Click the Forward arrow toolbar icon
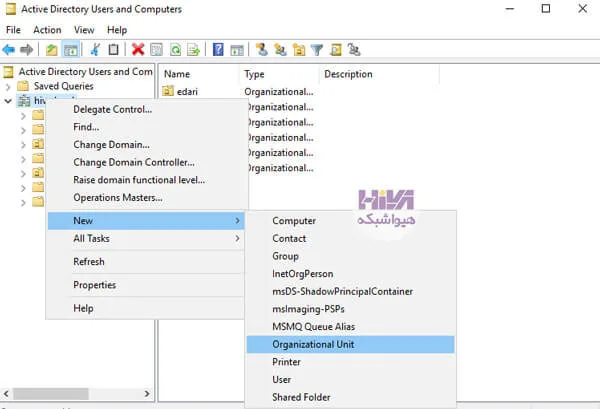600x409 pixels. 26,50
